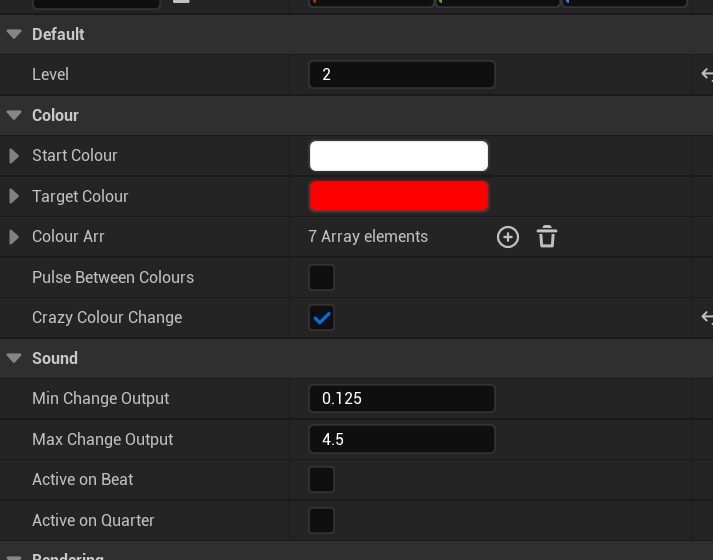Empty the Colour Arr array with trash icon
713x560 pixels.
(547, 237)
